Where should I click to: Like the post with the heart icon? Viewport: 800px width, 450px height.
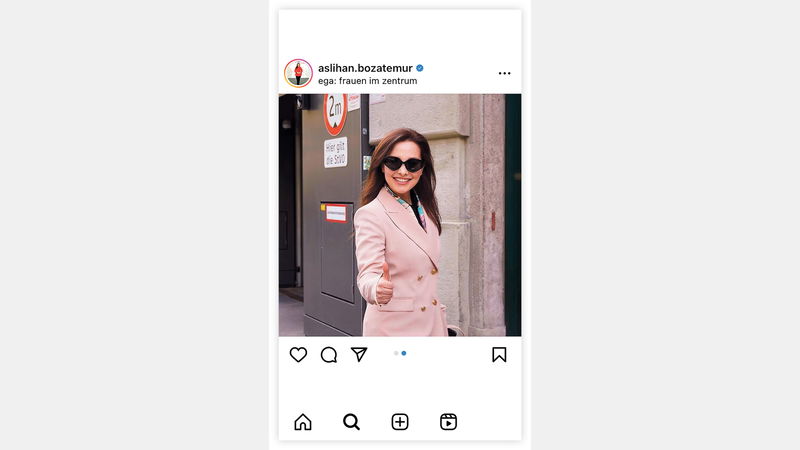point(298,355)
